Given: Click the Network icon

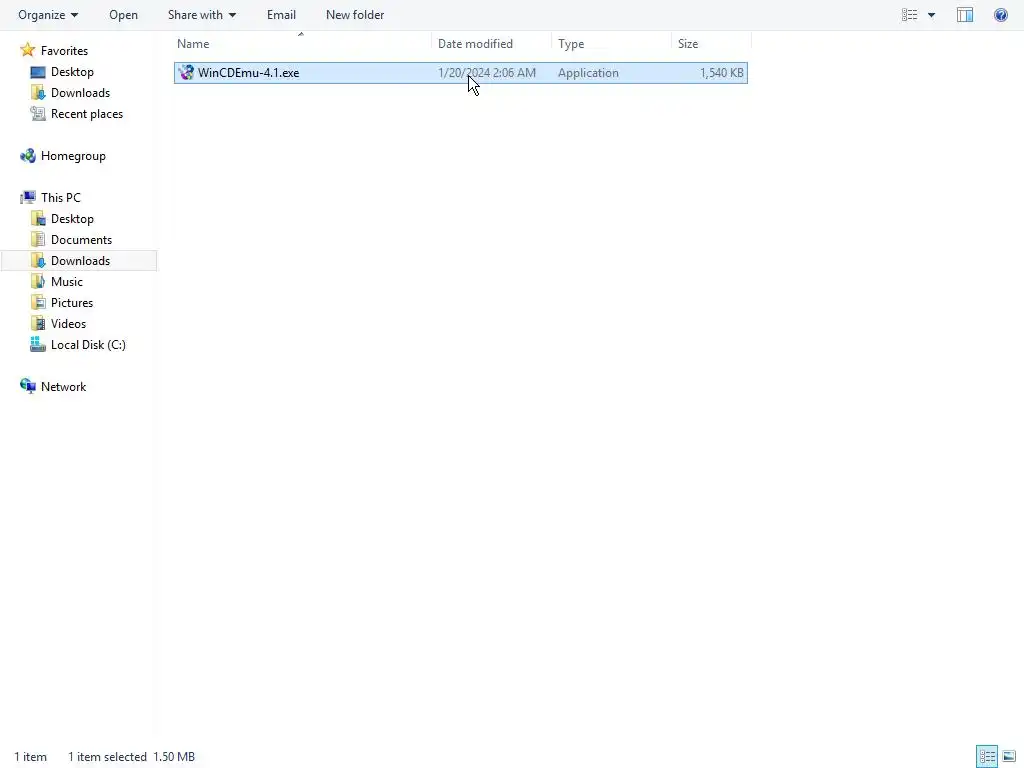Looking at the screenshot, I should 27,386.
